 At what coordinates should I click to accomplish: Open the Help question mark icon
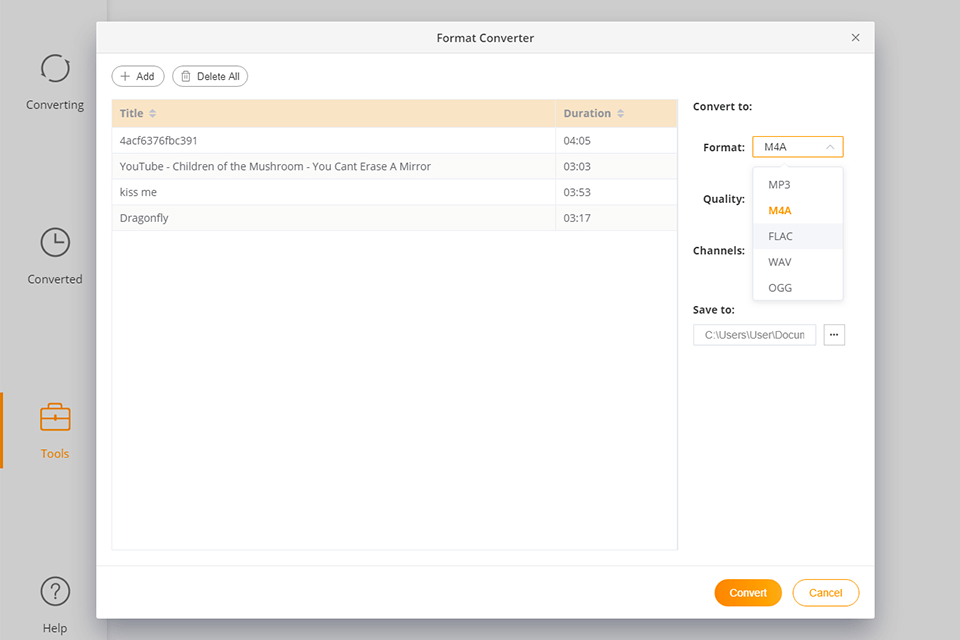[x=55, y=591]
